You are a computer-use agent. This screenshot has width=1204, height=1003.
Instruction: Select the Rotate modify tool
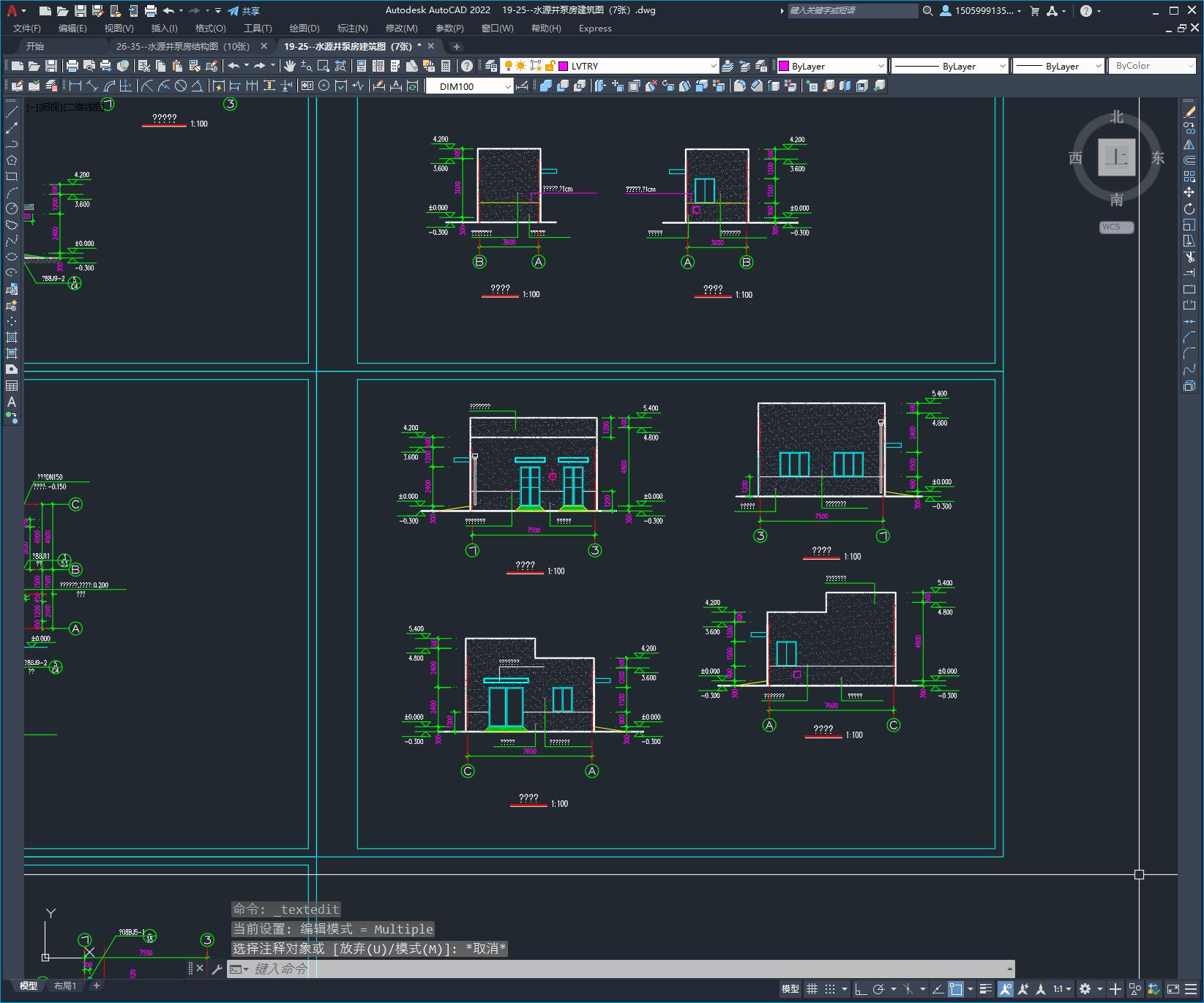pos(1189,209)
